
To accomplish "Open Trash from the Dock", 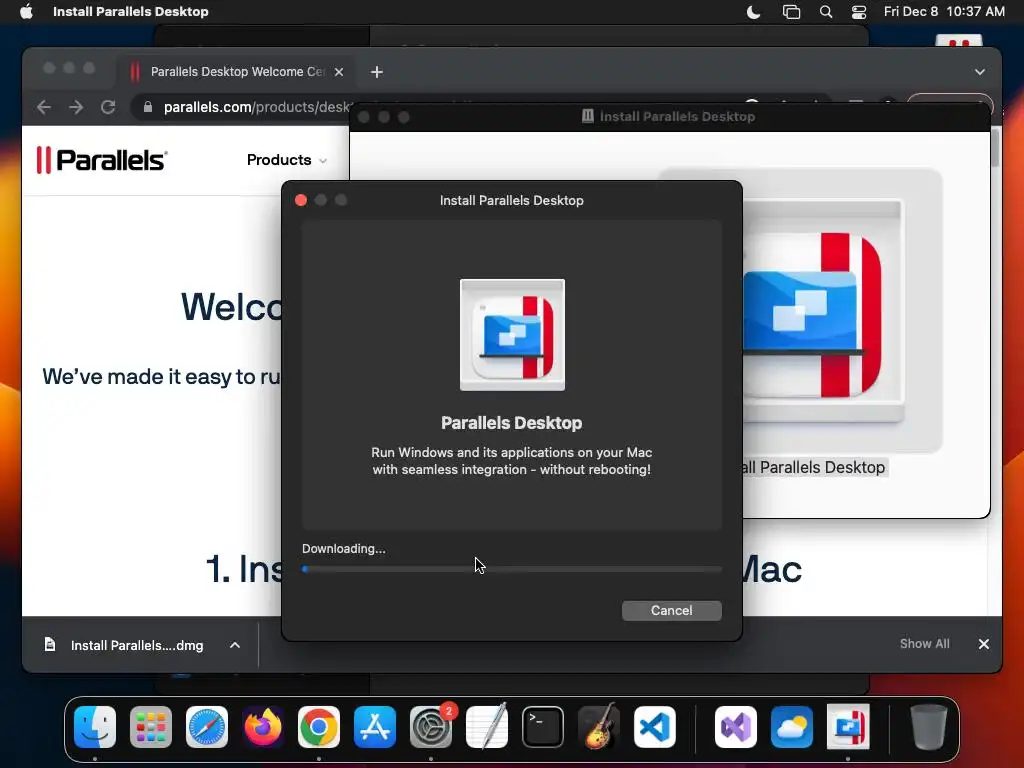I will 929,727.
